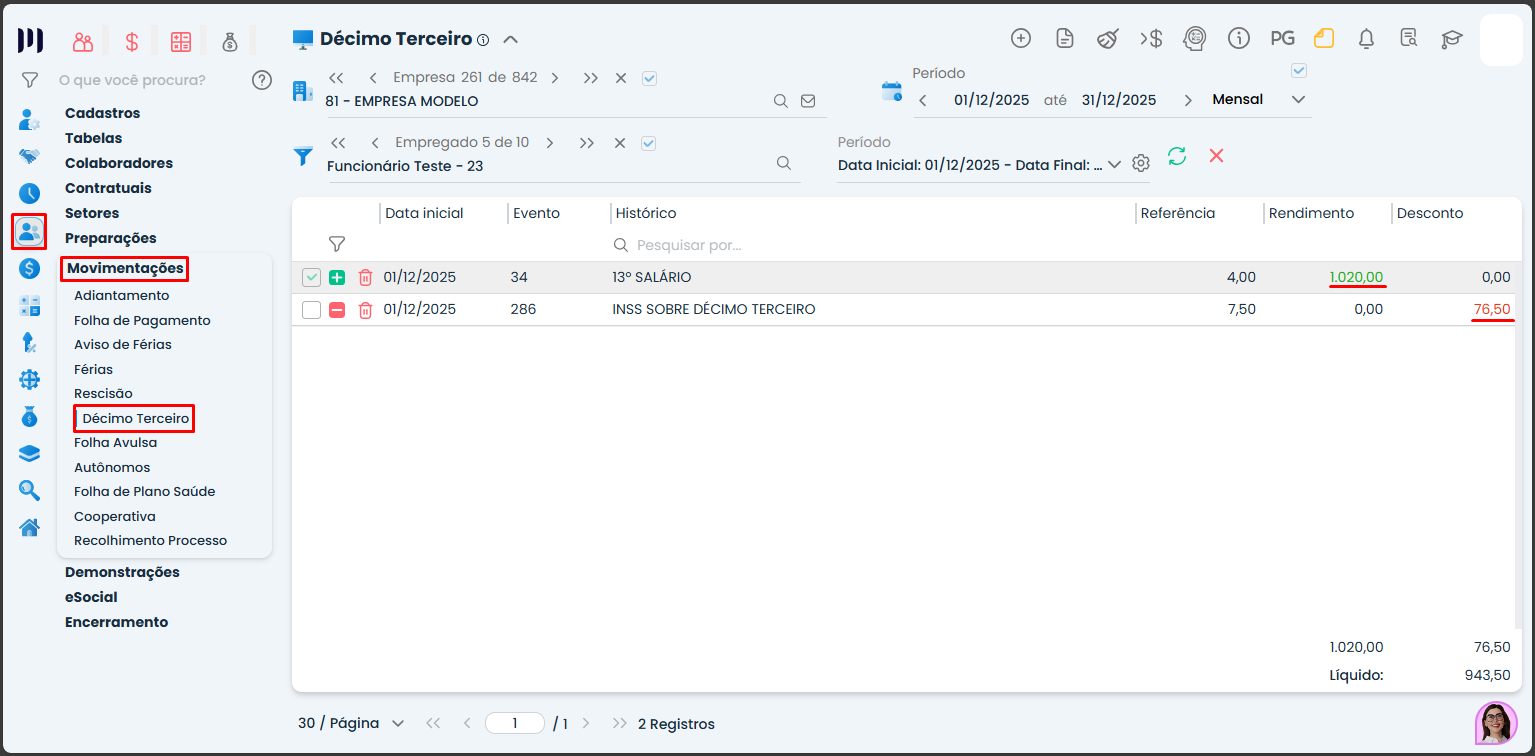This screenshot has width=1535, height=756.
Task: Select Férias in the Movimentações submenu
Action: pos(93,369)
